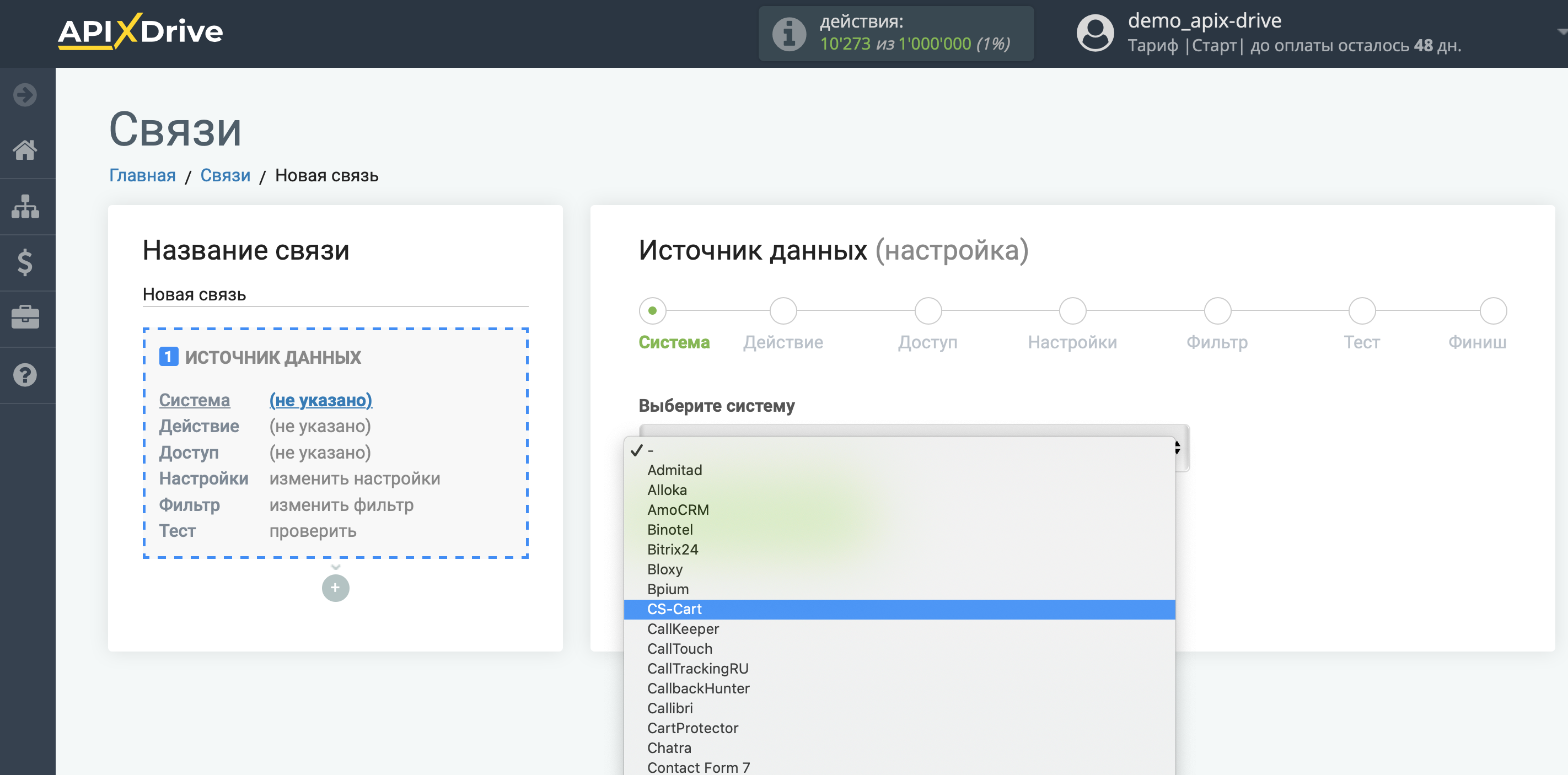Choose CallKeeper from the system list
The width and height of the screenshot is (1568, 775).
coord(900,629)
